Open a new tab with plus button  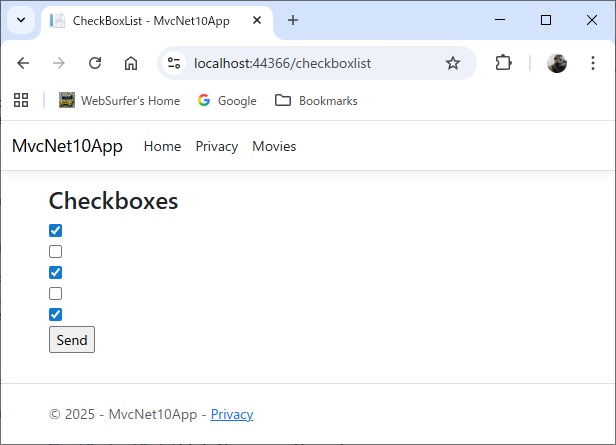click(293, 20)
